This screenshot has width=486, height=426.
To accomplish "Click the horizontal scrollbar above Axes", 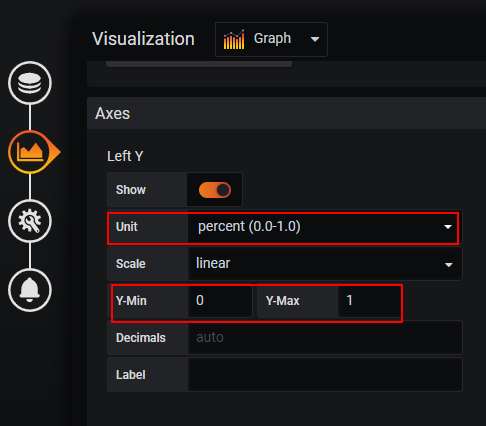I will 199,64.
